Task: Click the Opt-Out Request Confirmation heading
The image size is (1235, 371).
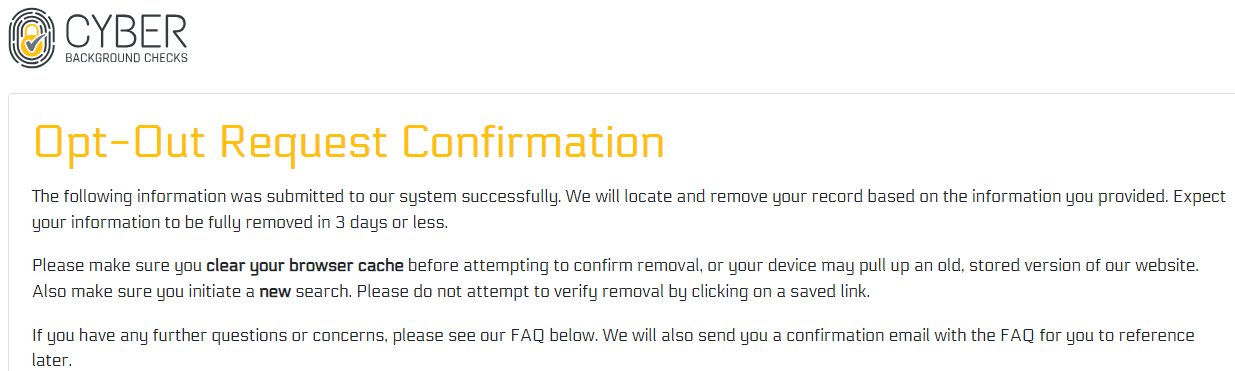Action: [x=348, y=142]
